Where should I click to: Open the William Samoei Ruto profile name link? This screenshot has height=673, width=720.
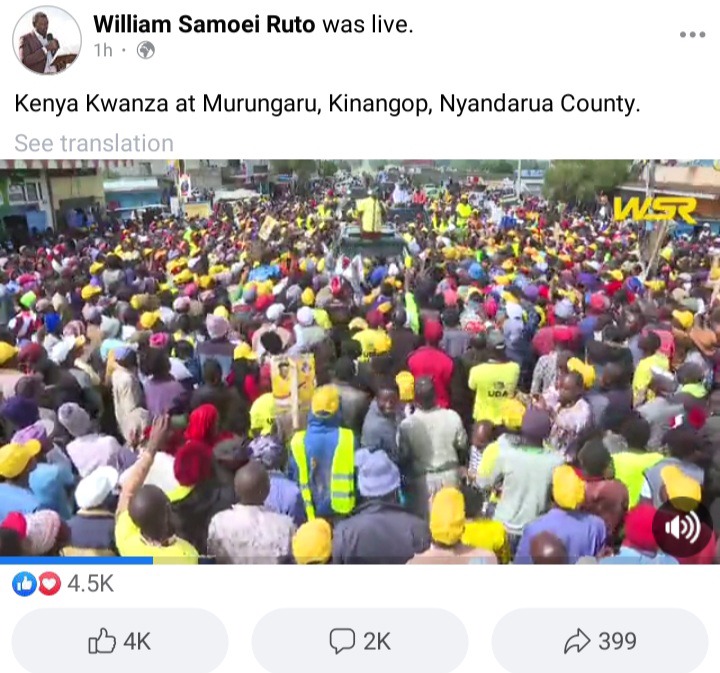[x=204, y=24]
